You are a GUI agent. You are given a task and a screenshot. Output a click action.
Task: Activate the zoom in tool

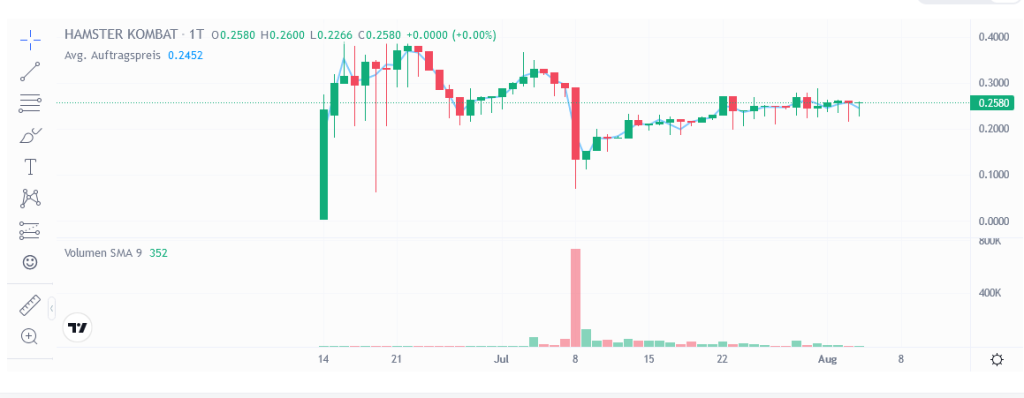coord(30,337)
